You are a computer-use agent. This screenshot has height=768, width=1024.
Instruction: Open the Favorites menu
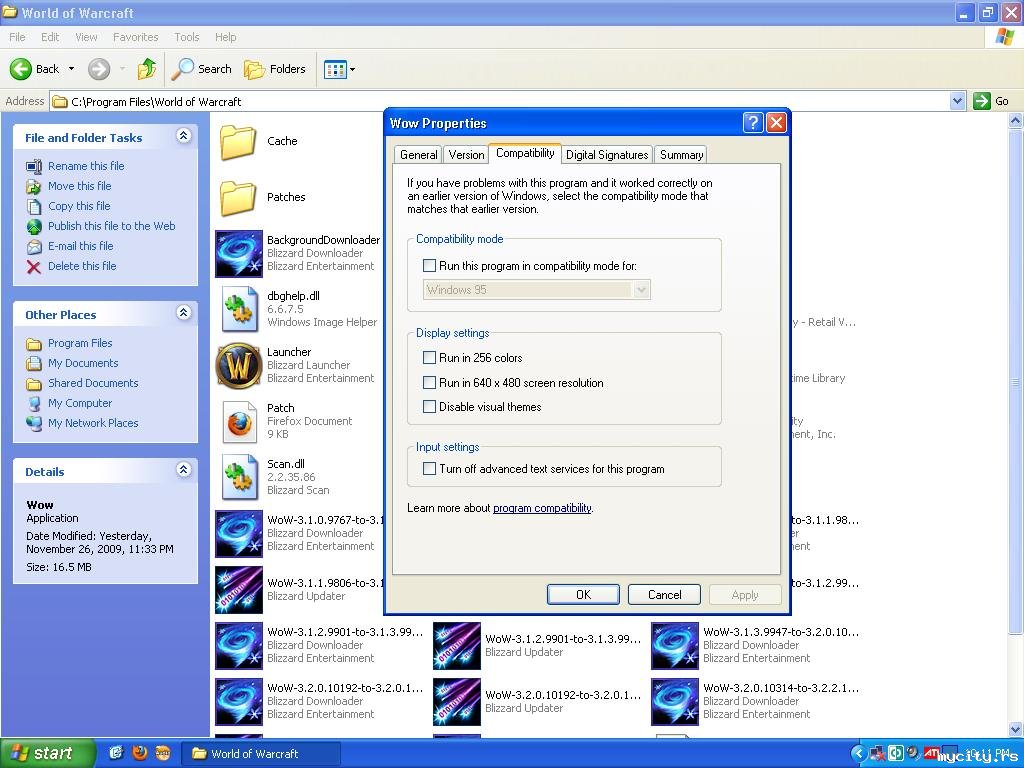click(135, 37)
